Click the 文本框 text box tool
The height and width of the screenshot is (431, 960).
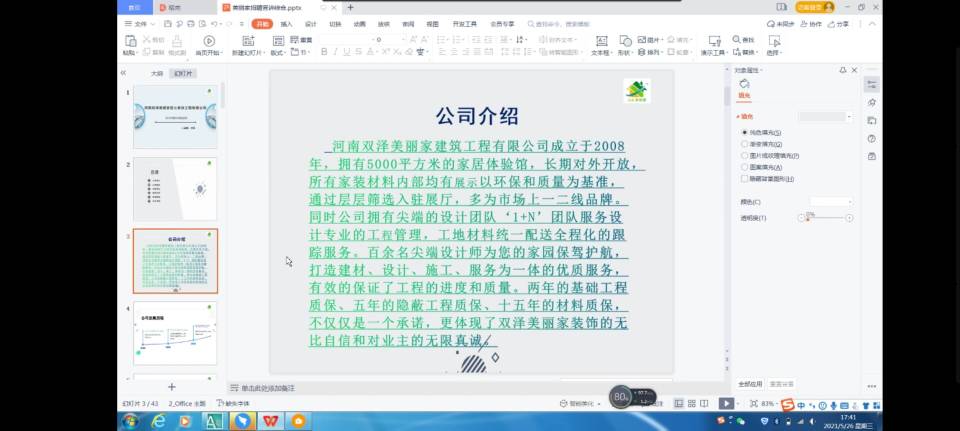click(x=601, y=41)
